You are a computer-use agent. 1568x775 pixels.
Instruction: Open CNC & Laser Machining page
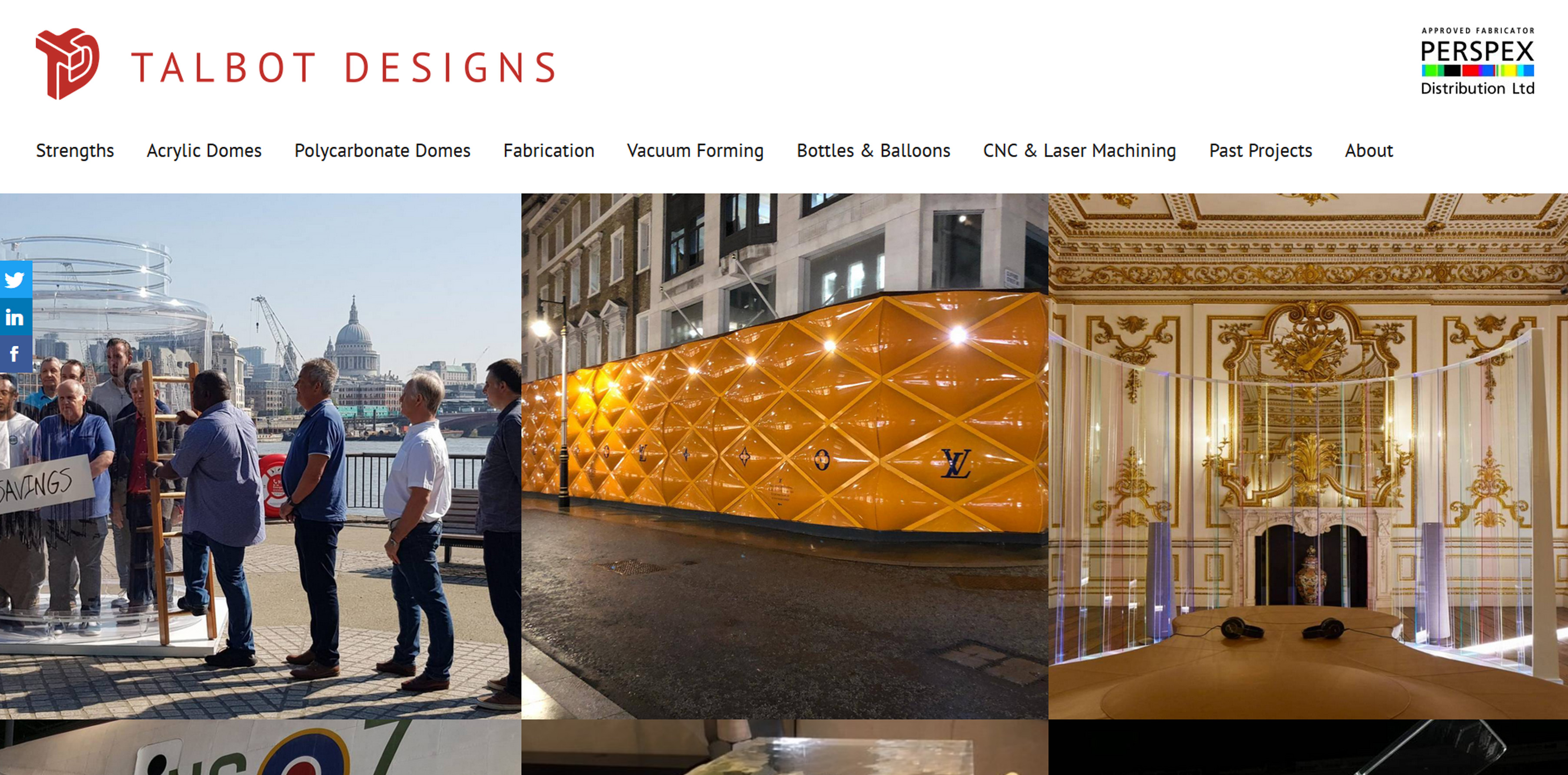click(1079, 150)
